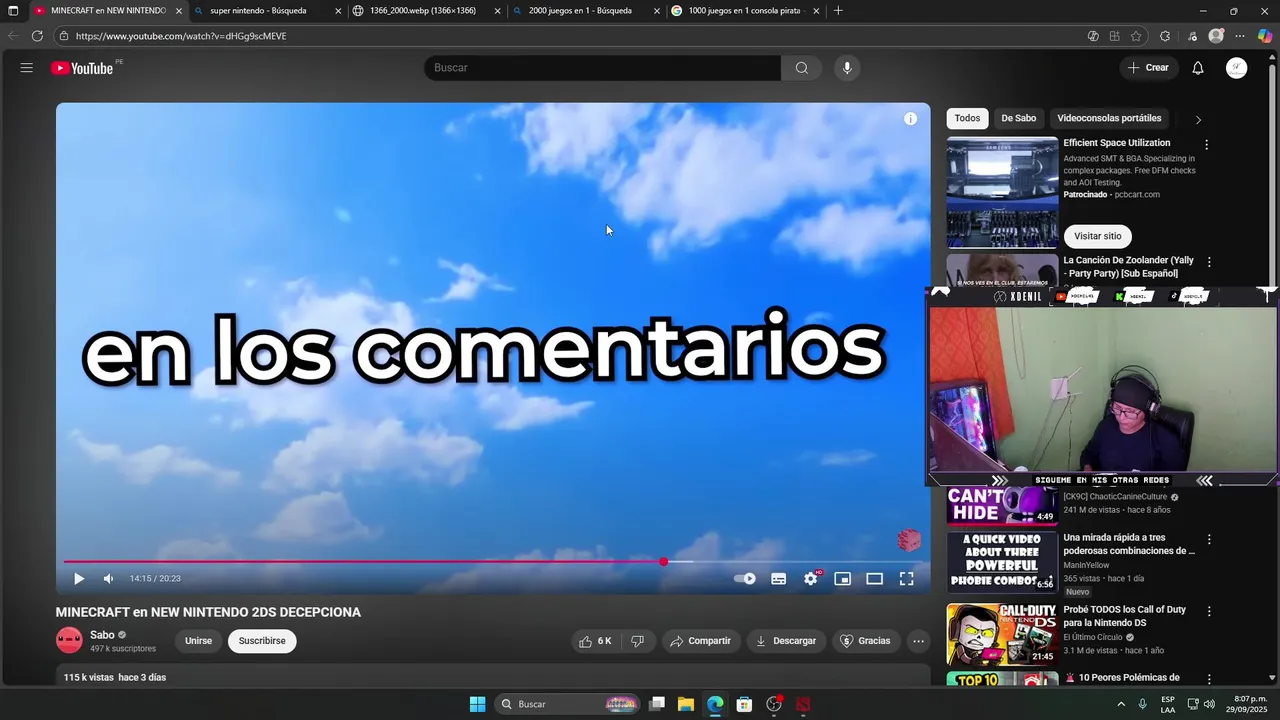This screenshot has width=1280, height=720.
Task: Open player settings gear
Action: pyautogui.click(x=811, y=579)
